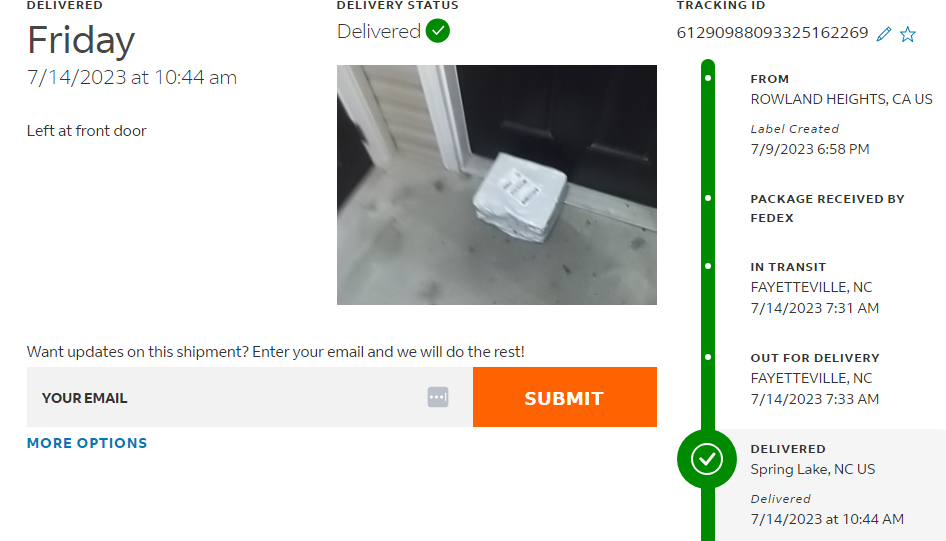Viewport: 946px width, 541px height.
Task: Open the proof of delivery photo
Action: [x=497, y=185]
